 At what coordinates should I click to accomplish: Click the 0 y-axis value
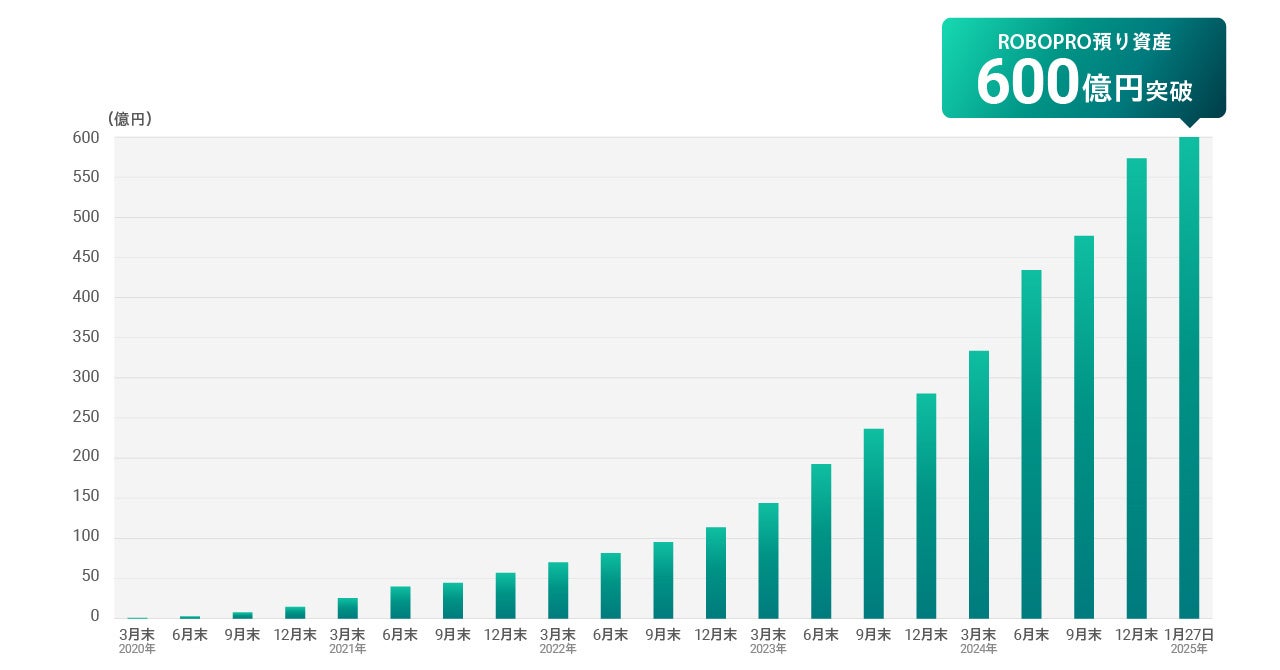point(95,617)
